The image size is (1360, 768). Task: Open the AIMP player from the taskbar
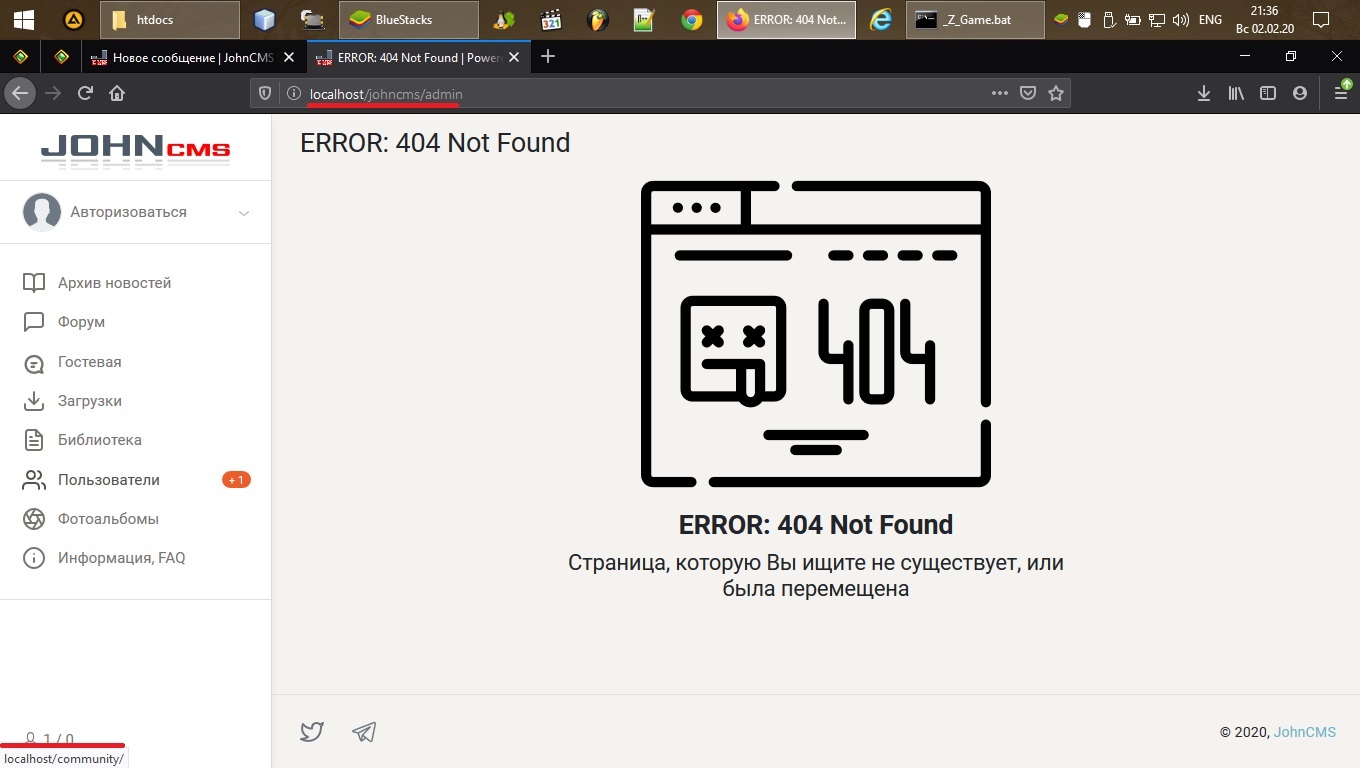click(x=73, y=19)
